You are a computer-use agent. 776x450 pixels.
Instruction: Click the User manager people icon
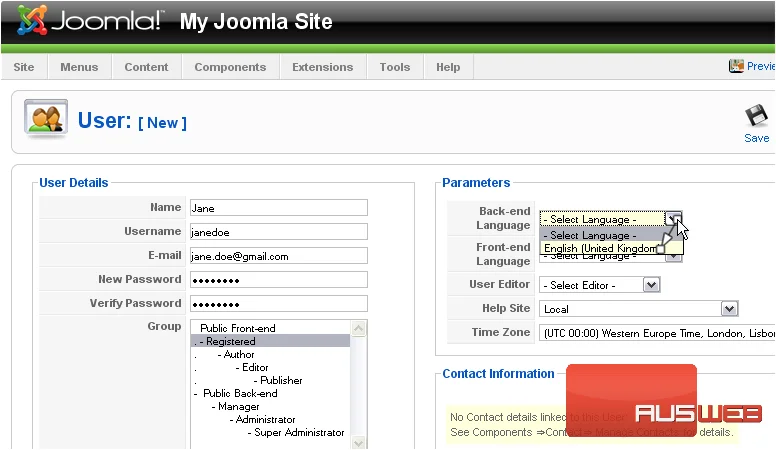tap(46, 119)
